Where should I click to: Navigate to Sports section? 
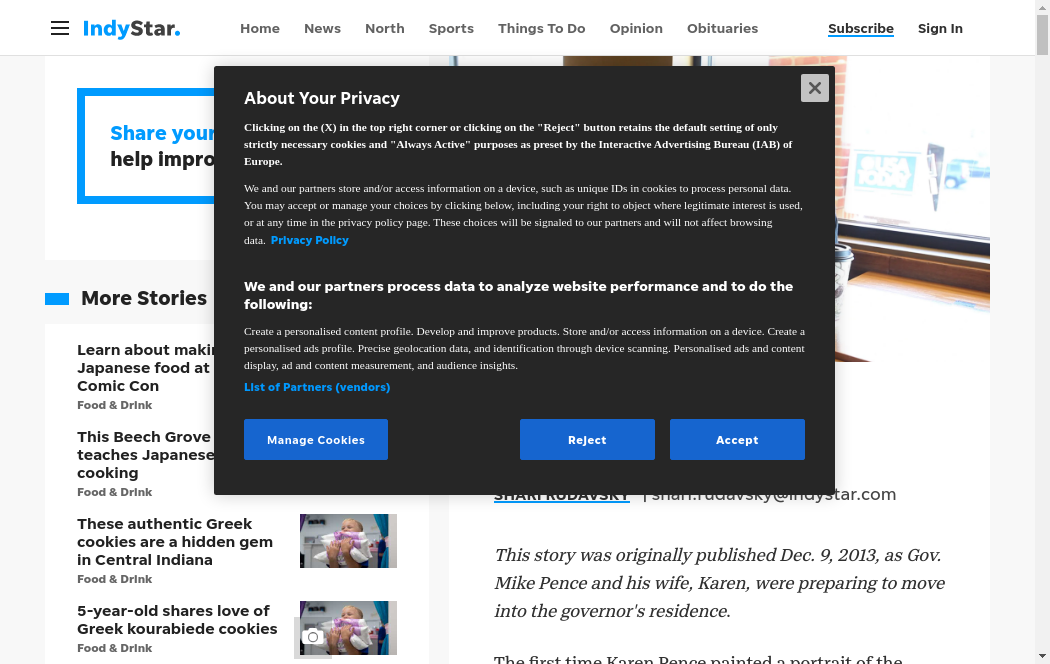pos(451,28)
